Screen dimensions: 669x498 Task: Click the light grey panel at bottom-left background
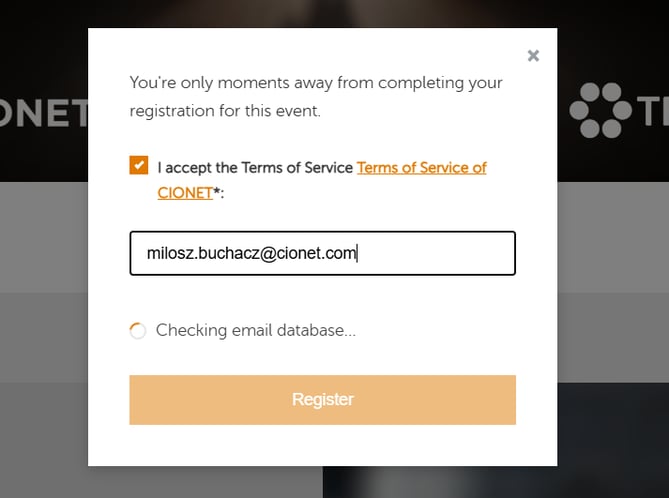click(44, 440)
